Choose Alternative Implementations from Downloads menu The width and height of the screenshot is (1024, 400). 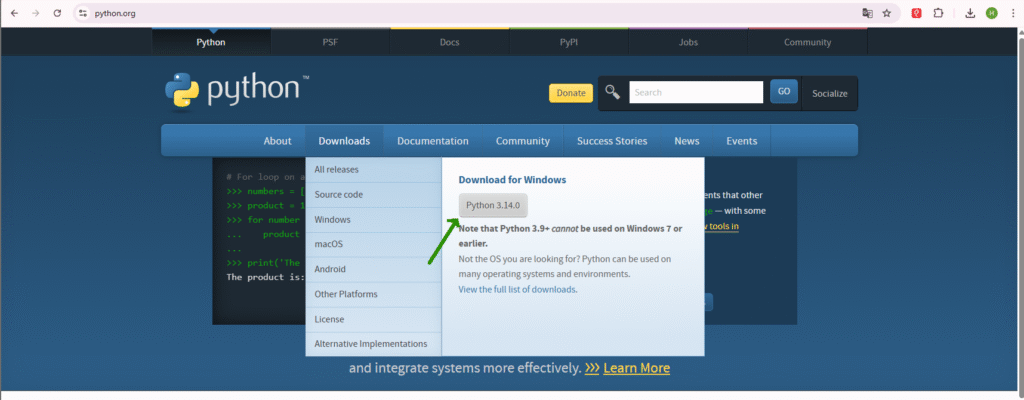374,344
